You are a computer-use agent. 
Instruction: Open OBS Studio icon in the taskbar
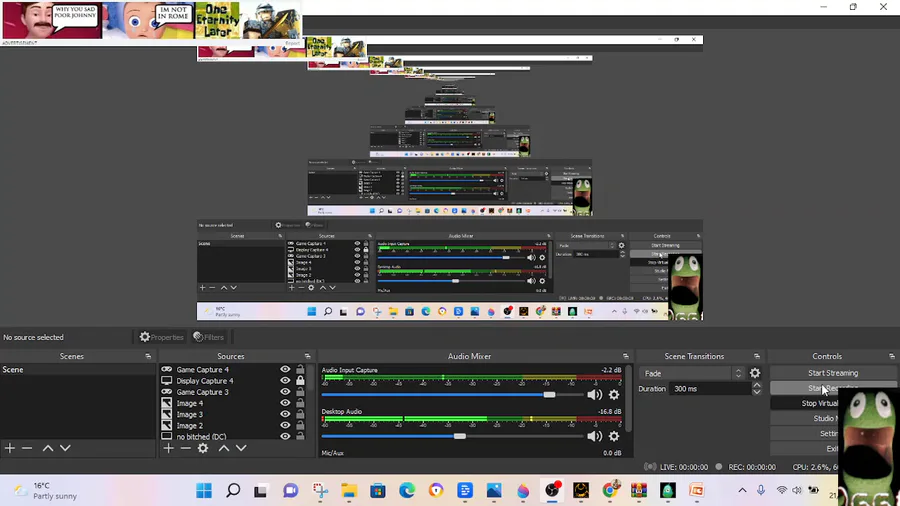tap(552, 490)
